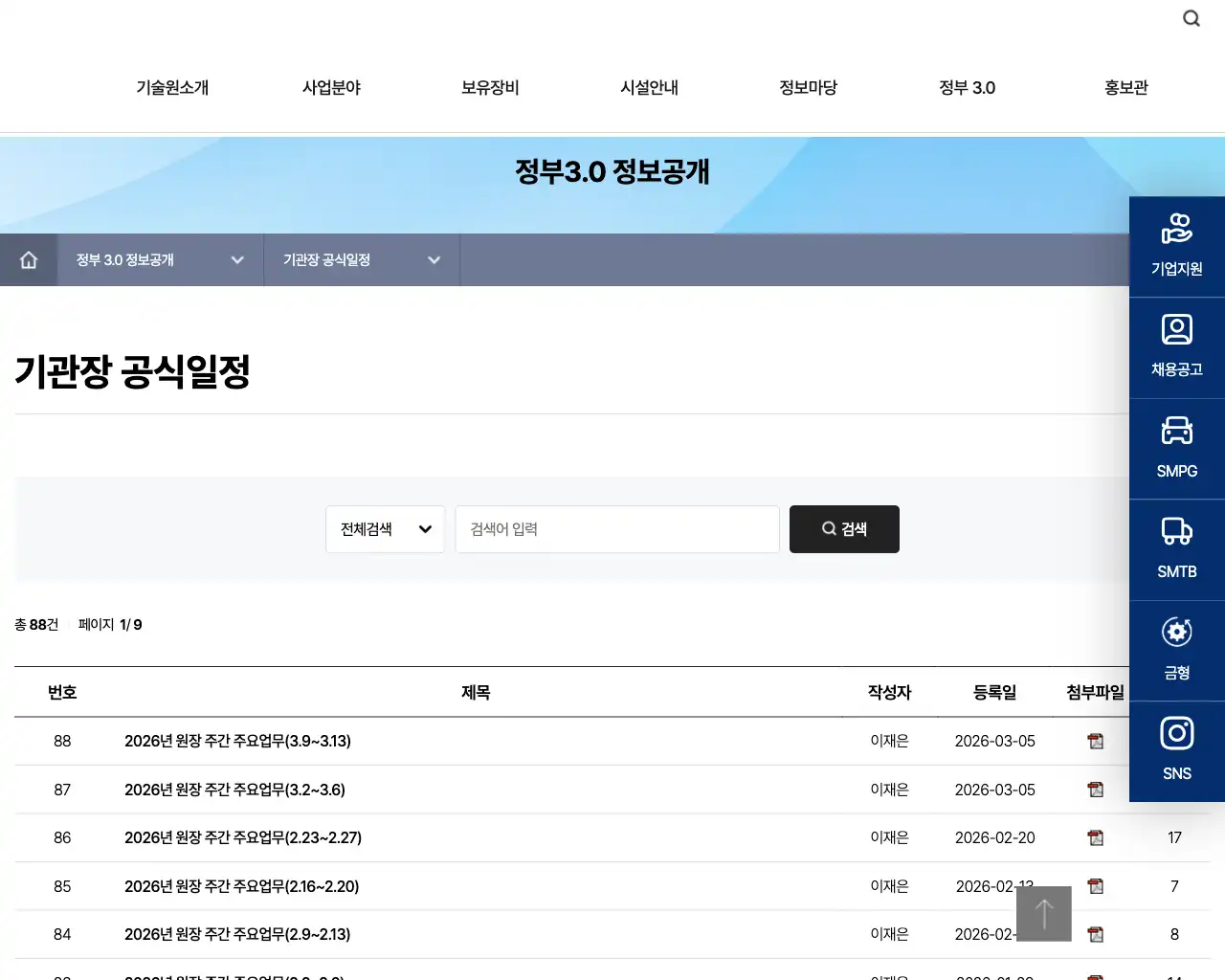The height and width of the screenshot is (980, 1225).
Task: Open the 2026년 원장 주간 주요업무(3.9~3.13) post
Action: (237, 741)
